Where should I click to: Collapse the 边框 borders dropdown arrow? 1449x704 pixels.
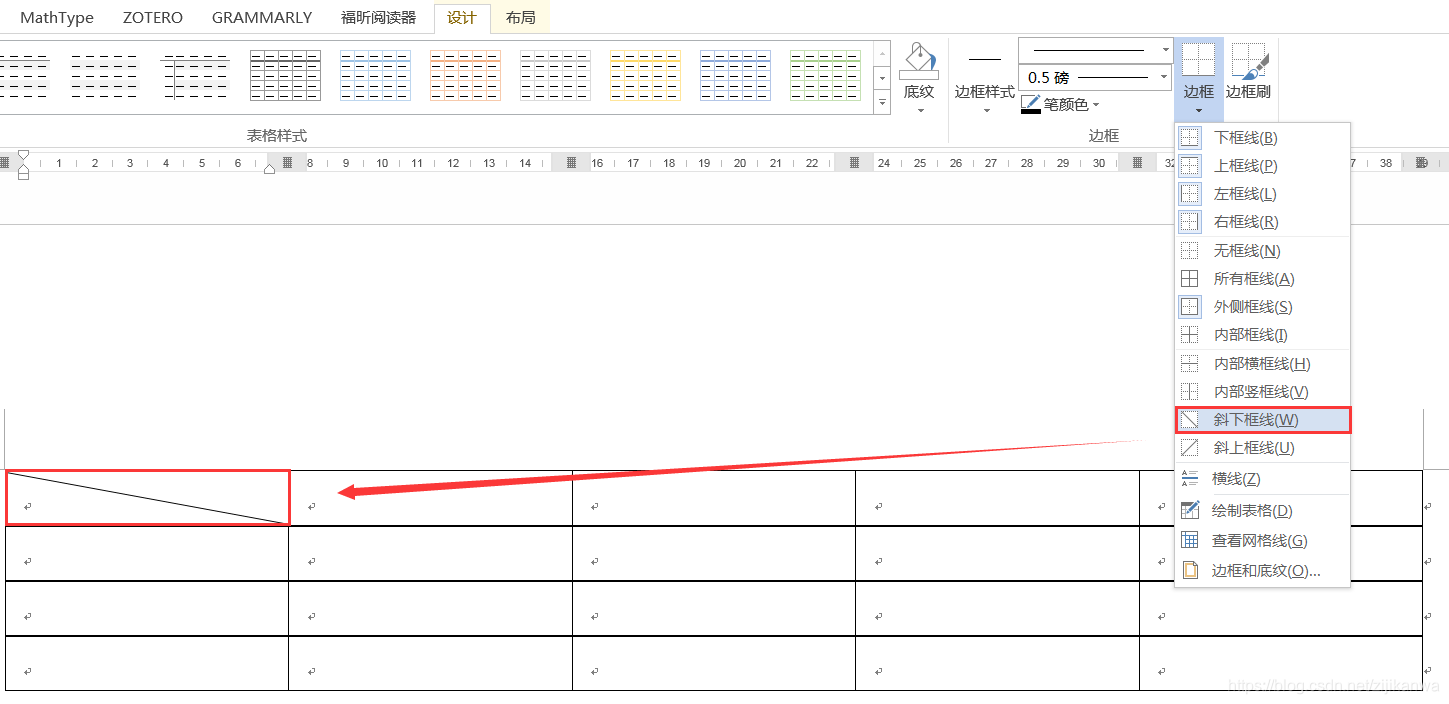[x=1198, y=110]
